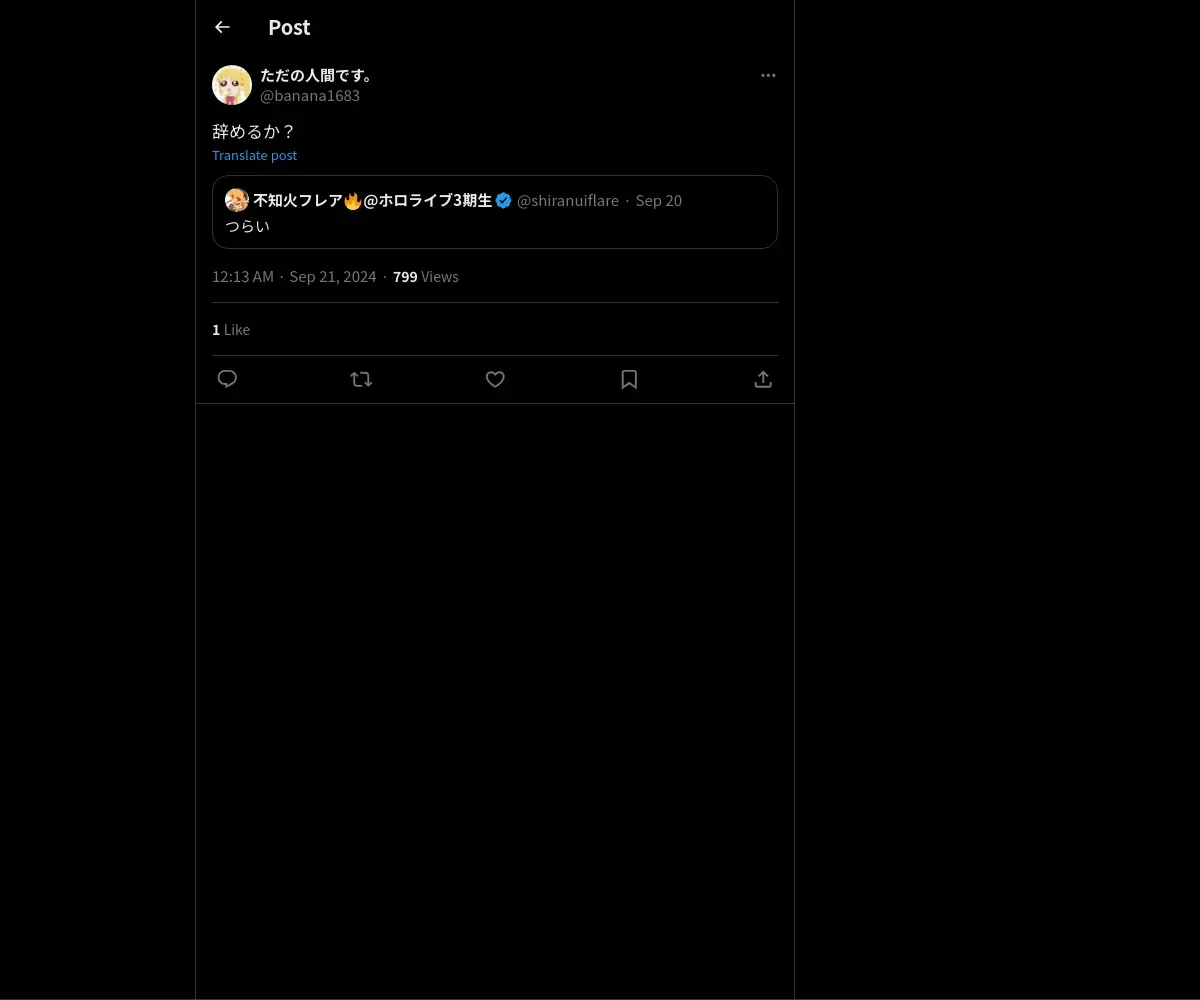Click Translate post link

tap(254, 155)
